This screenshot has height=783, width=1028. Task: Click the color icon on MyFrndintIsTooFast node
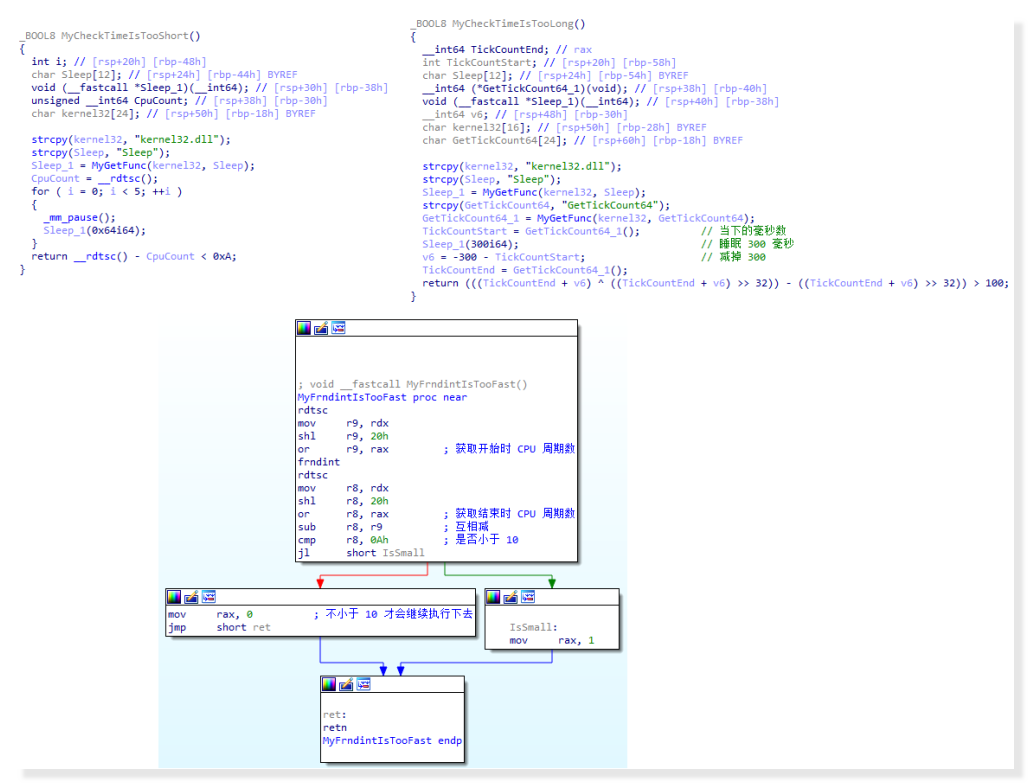[x=305, y=328]
